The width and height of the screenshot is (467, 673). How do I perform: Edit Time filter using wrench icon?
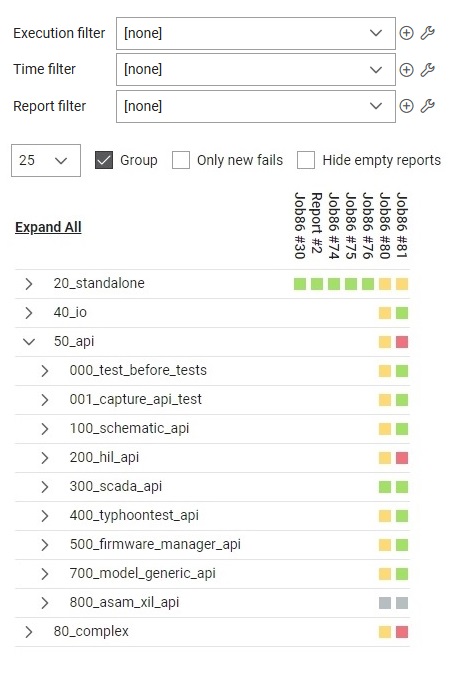point(428,70)
